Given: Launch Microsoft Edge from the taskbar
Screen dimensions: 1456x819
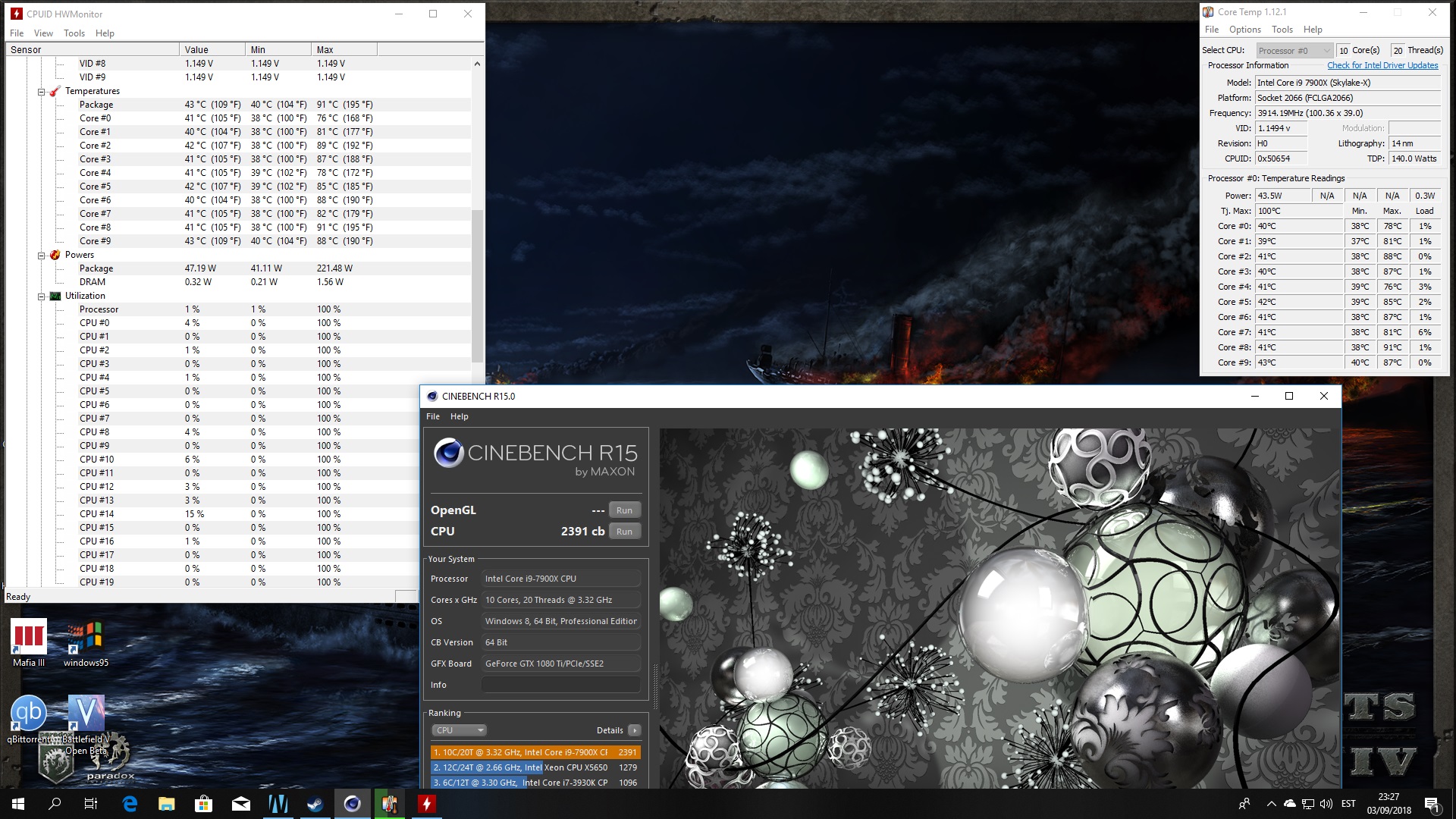Looking at the screenshot, I should click(130, 804).
